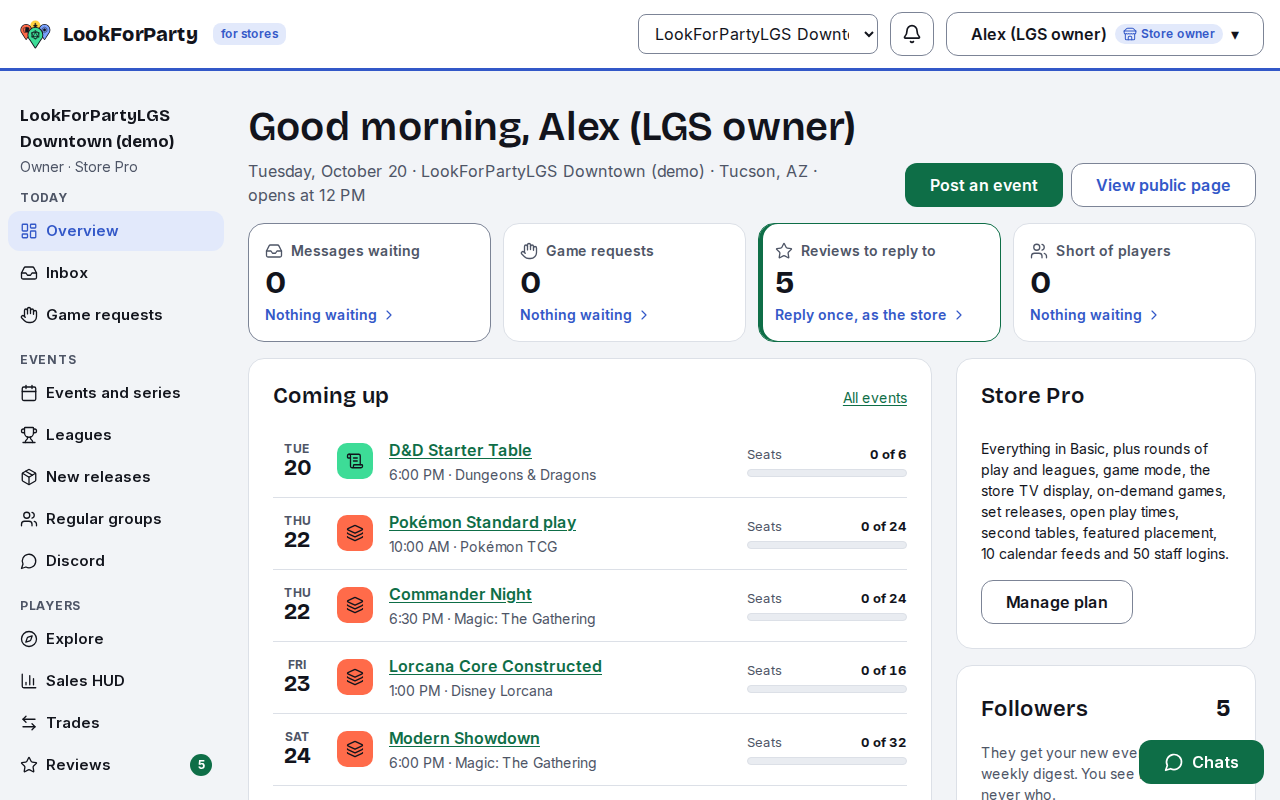The height and width of the screenshot is (800, 1280).
Task: Open Sales HUD in sidebar
Action: pyautogui.click(x=116, y=681)
